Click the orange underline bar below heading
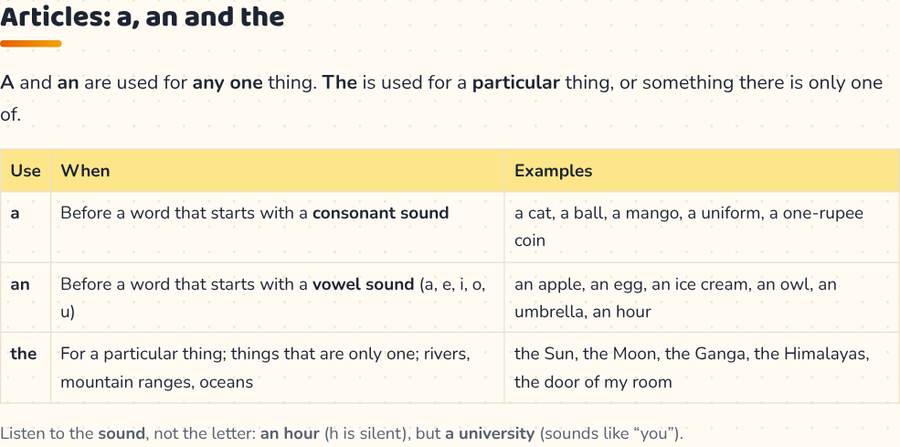 point(31,44)
